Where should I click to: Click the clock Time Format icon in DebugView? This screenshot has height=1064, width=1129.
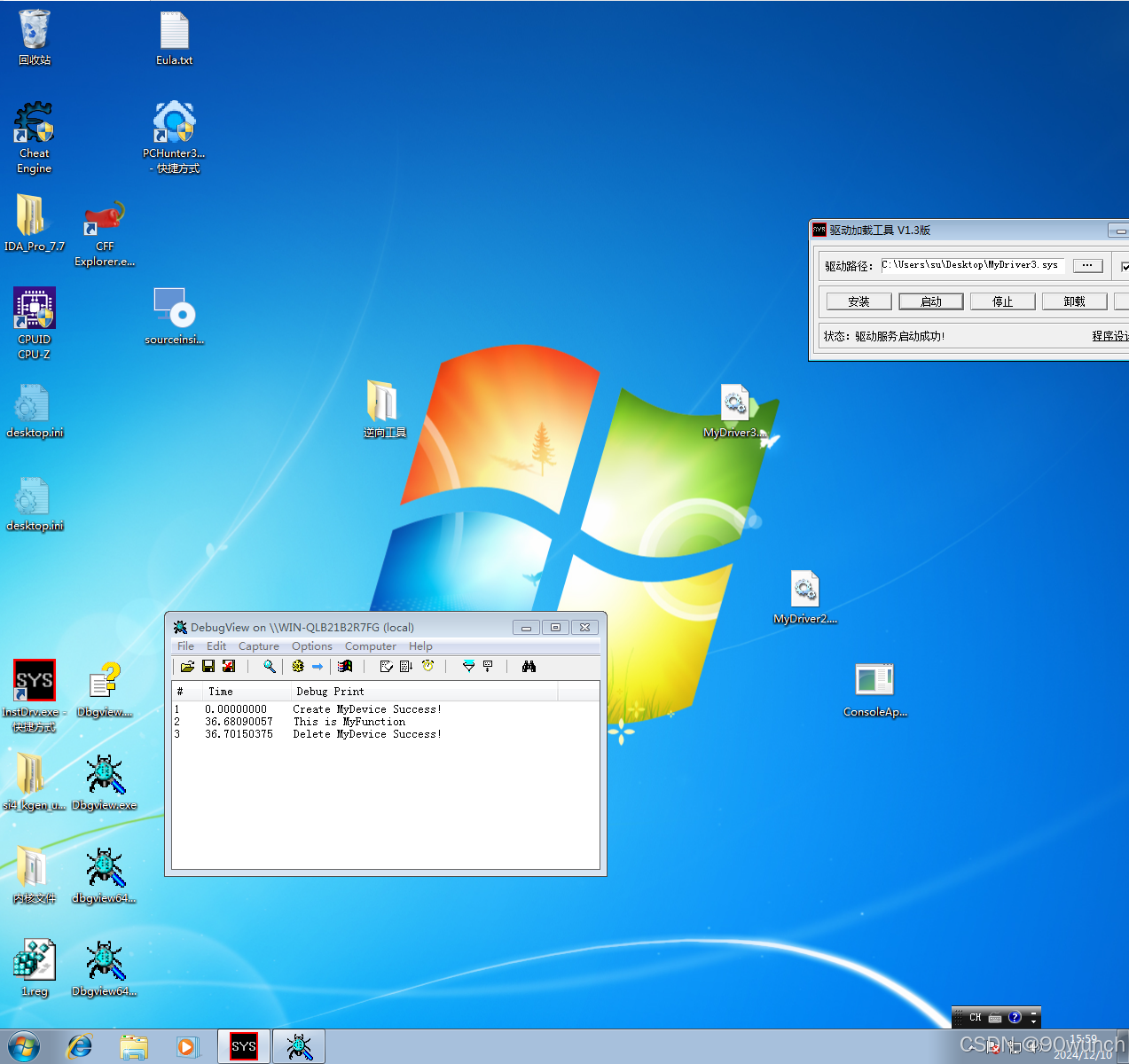click(427, 667)
